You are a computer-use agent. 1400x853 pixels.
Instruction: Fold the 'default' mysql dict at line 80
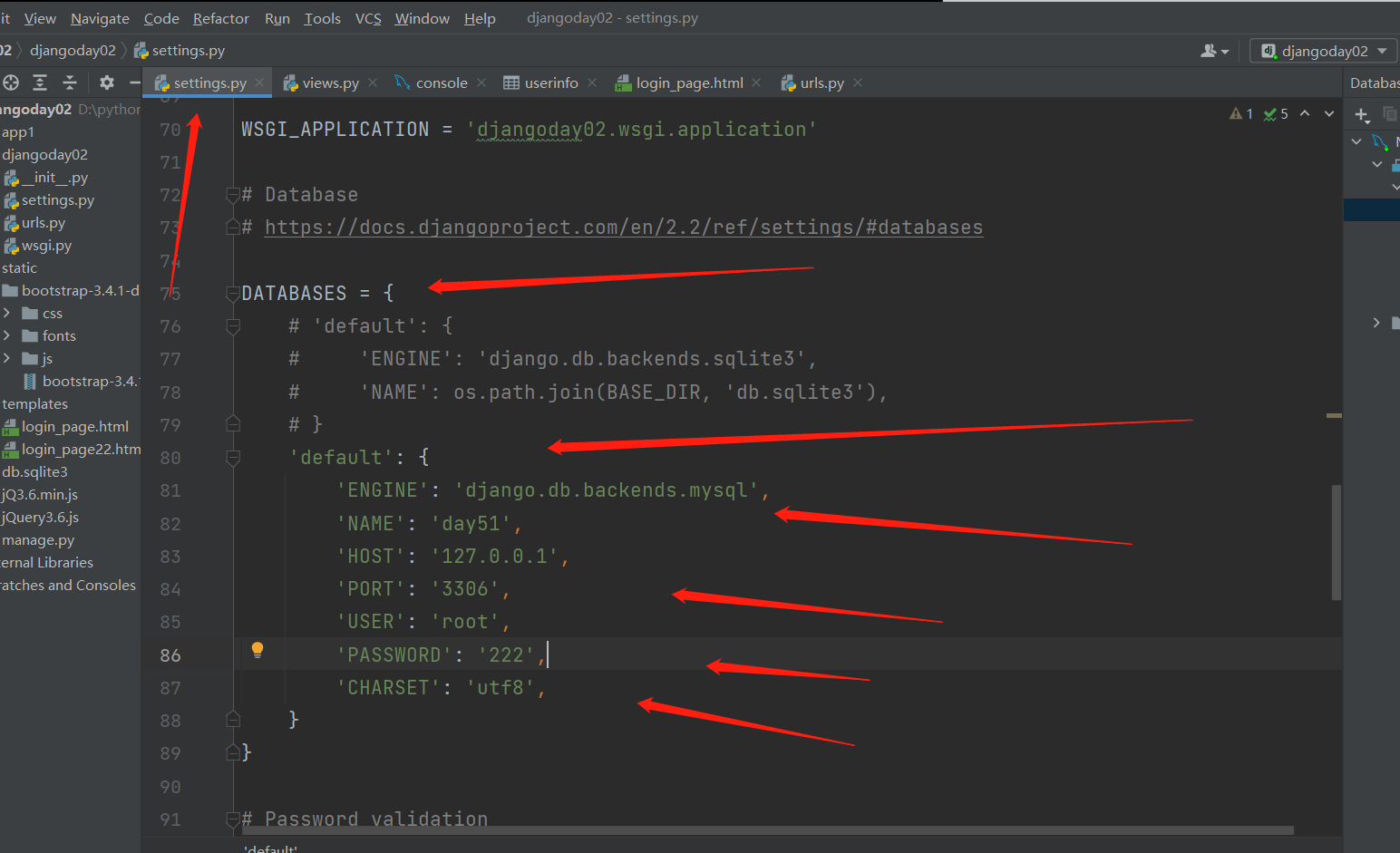(233, 458)
